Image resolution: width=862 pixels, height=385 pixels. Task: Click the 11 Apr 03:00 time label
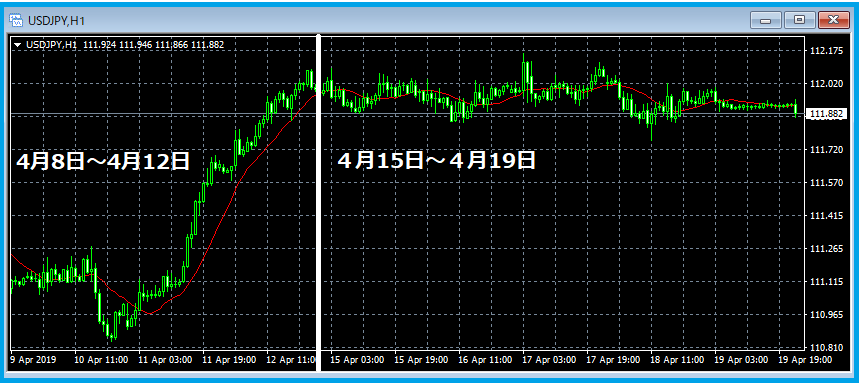pos(165,360)
